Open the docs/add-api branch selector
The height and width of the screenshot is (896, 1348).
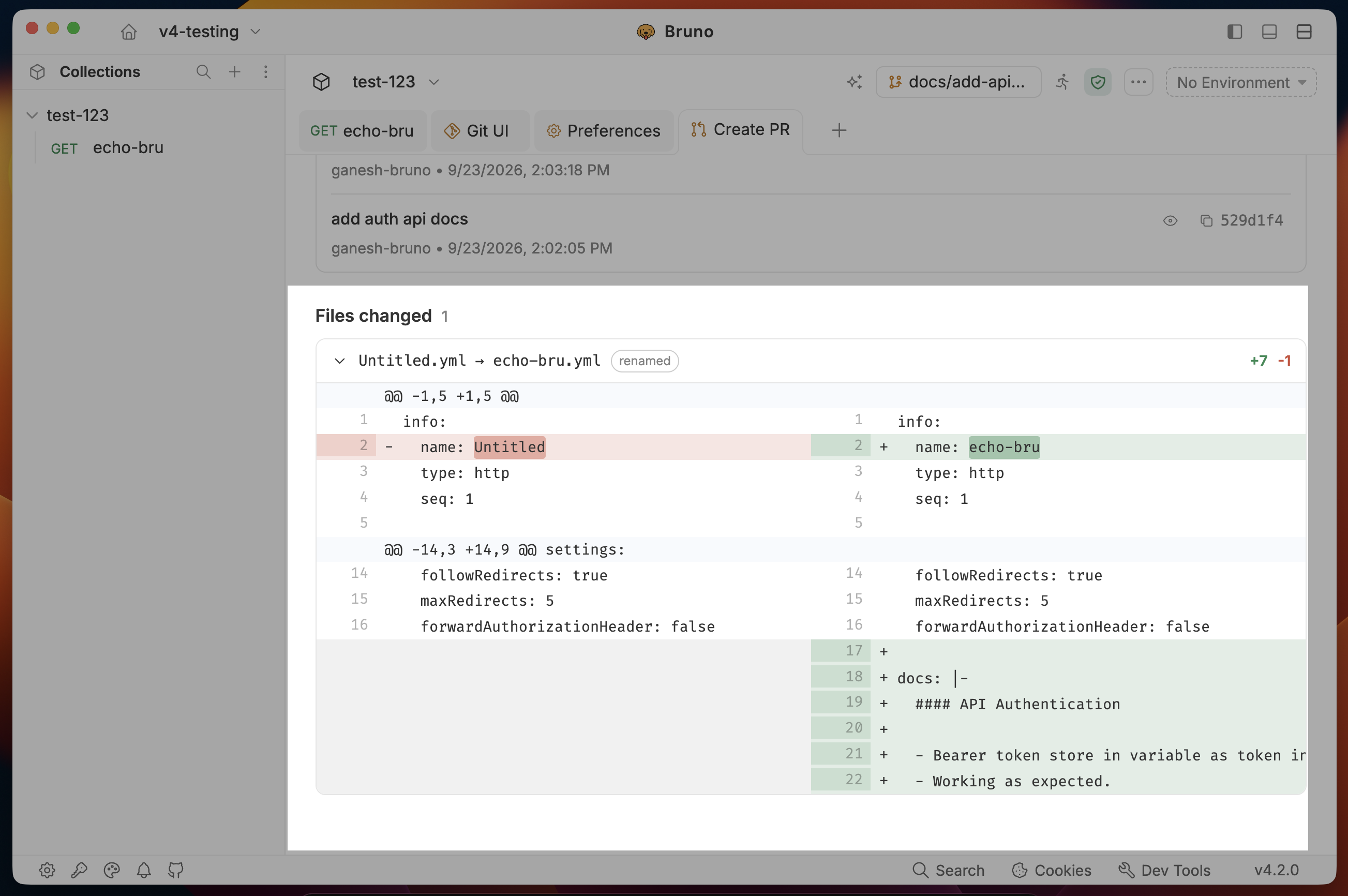tap(958, 82)
